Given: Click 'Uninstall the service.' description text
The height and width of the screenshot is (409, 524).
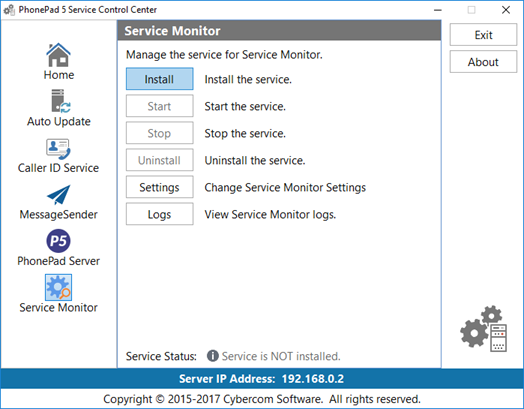Looking at the screenshot, I should (x=255, y=160).
